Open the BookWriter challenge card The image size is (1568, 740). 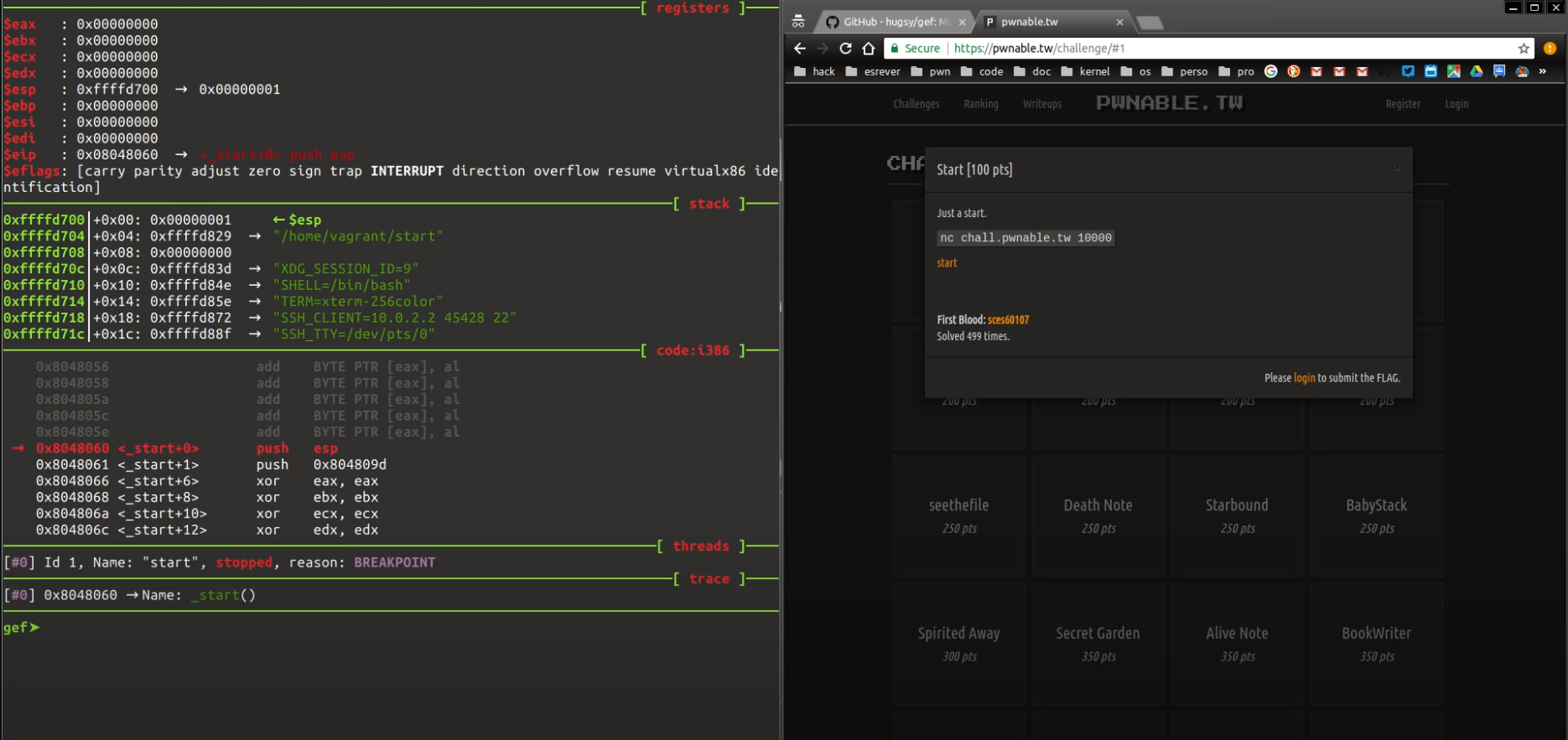pyautogui.click(x=1376, y=644)
